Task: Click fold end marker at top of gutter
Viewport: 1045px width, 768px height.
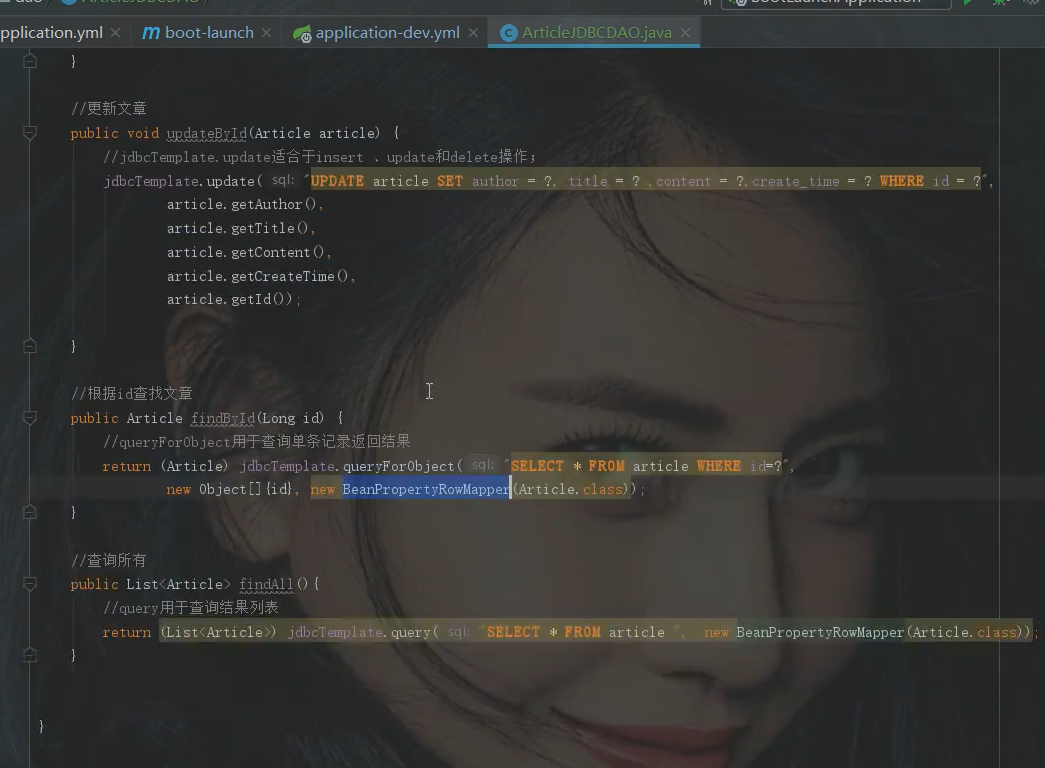Action: 29,61
